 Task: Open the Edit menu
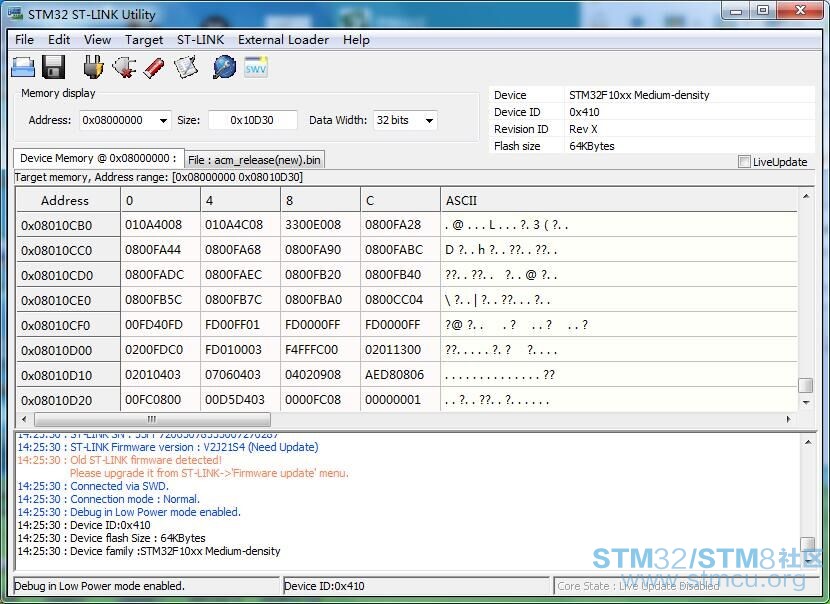click(59, 40)
